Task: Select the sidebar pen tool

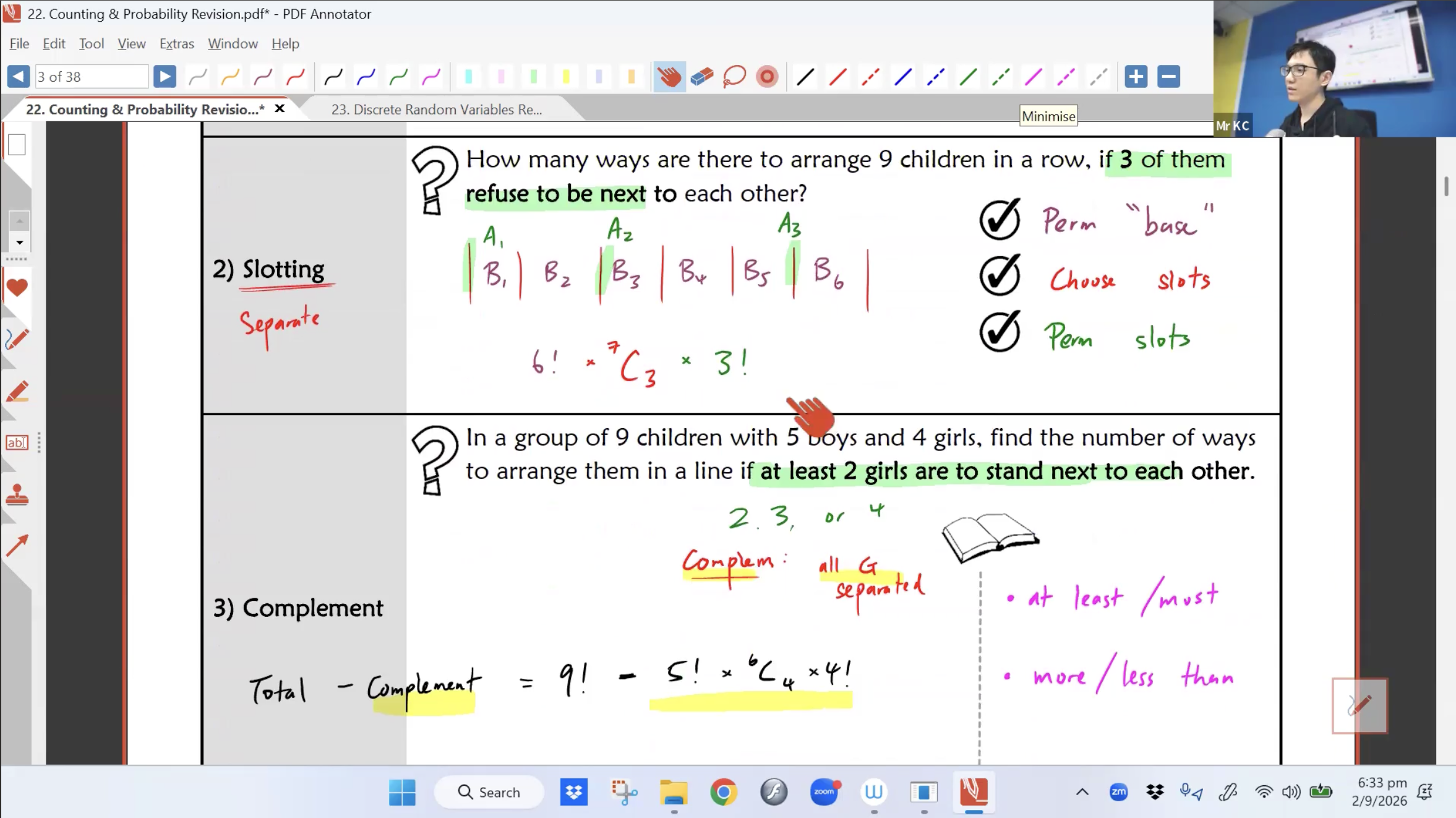Action: tap(17, 339)
